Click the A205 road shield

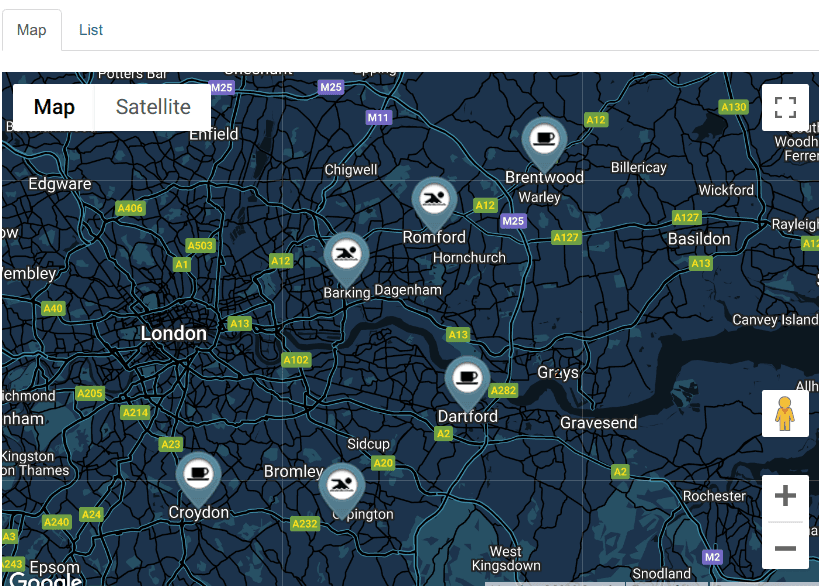click(90, 393)
